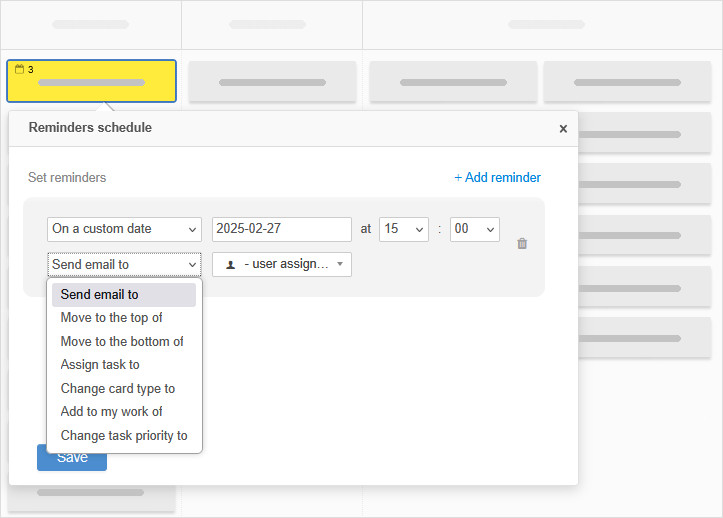
Task: Open the minutes dropdown showing 00
Action: (474, 229)
